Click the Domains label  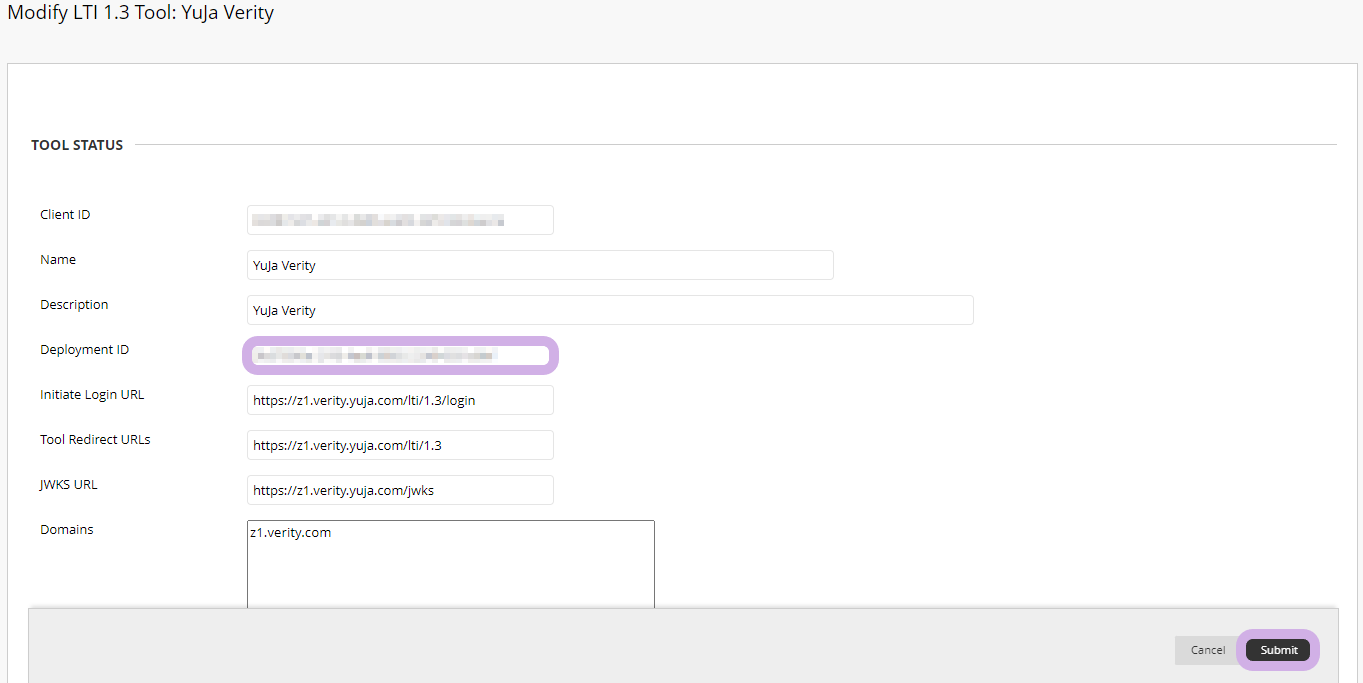pos(67,530)
